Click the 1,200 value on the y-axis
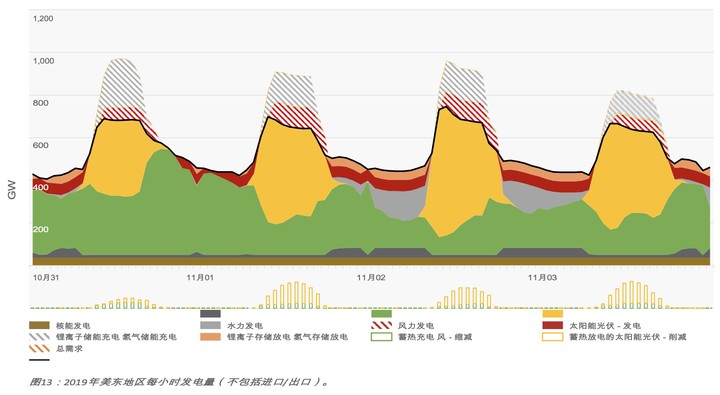The height and width of the screenshot is (395, 720). (43, 18)
